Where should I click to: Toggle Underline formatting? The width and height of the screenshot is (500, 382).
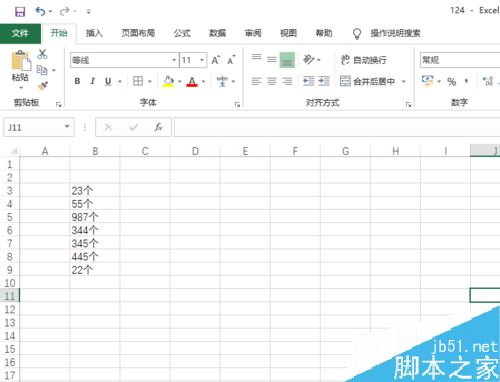pos(108,81)
